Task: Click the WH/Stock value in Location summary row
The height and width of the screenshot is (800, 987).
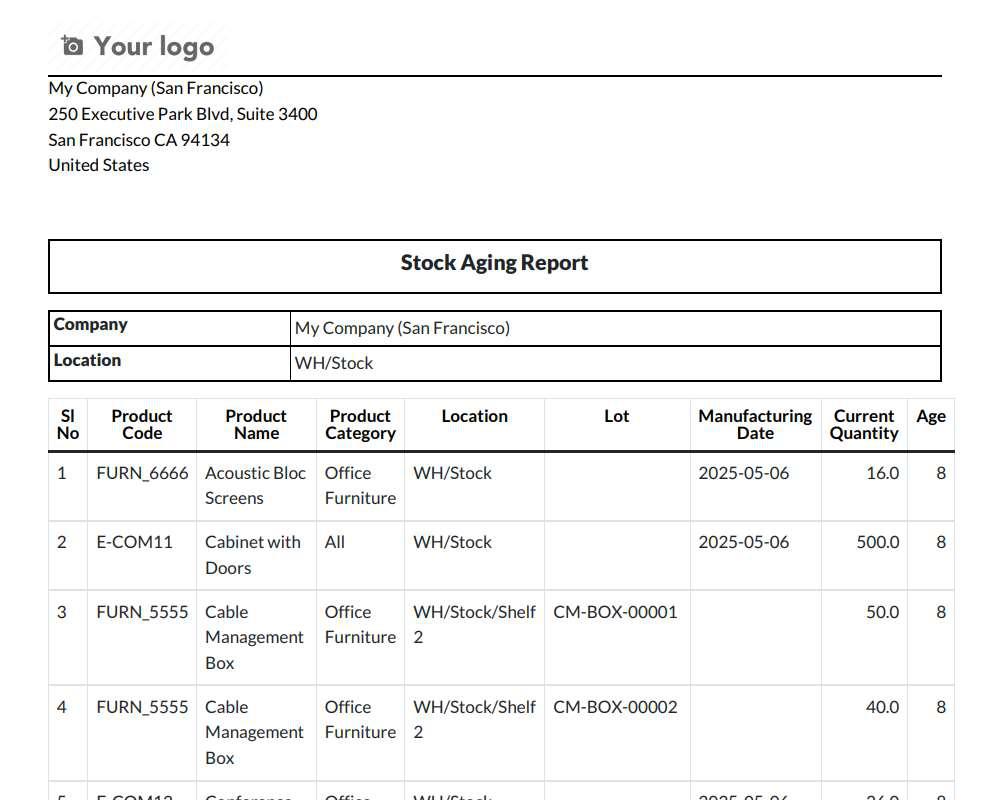Action: pyautogui.click(x=334, y=364)
